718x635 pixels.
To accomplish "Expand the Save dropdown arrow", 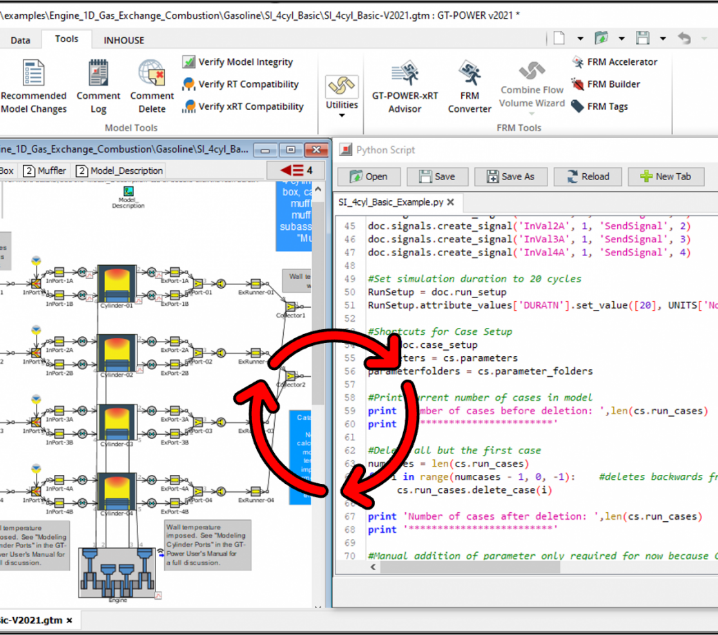I will [663, 38].
